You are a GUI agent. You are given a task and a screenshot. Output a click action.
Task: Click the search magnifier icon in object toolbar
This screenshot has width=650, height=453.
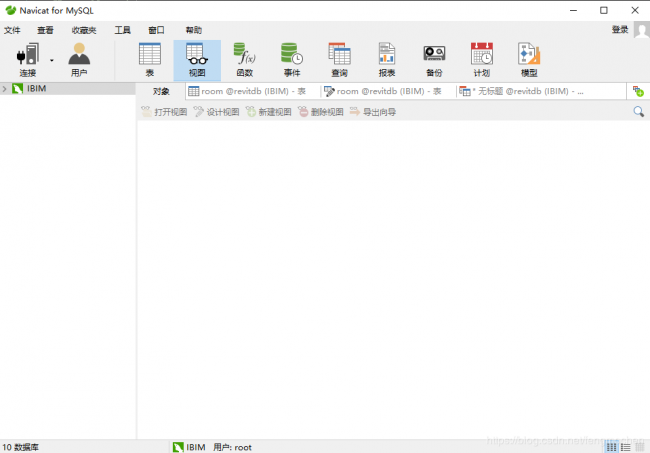click(x=638, y=112)
